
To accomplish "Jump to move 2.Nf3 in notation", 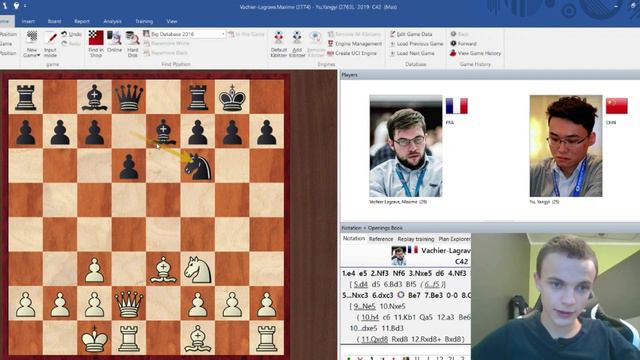I will (379, 273).
